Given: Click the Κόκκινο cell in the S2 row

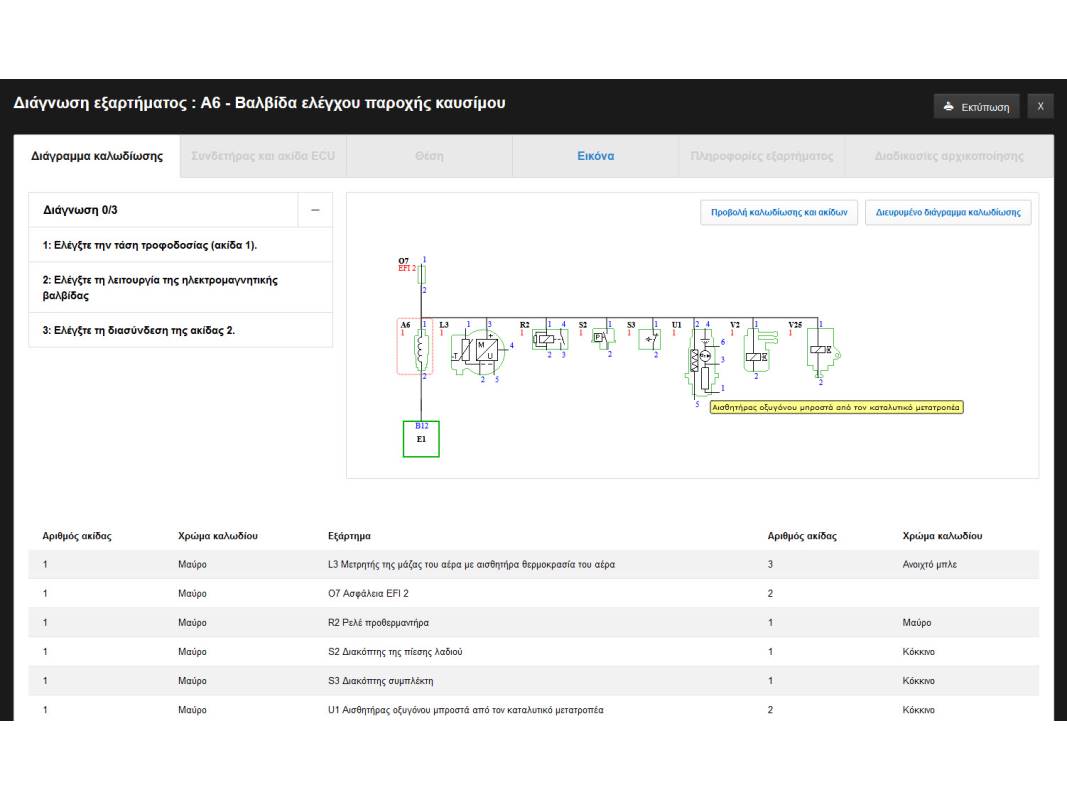Looking at the screenshot, I should [919, 652].
